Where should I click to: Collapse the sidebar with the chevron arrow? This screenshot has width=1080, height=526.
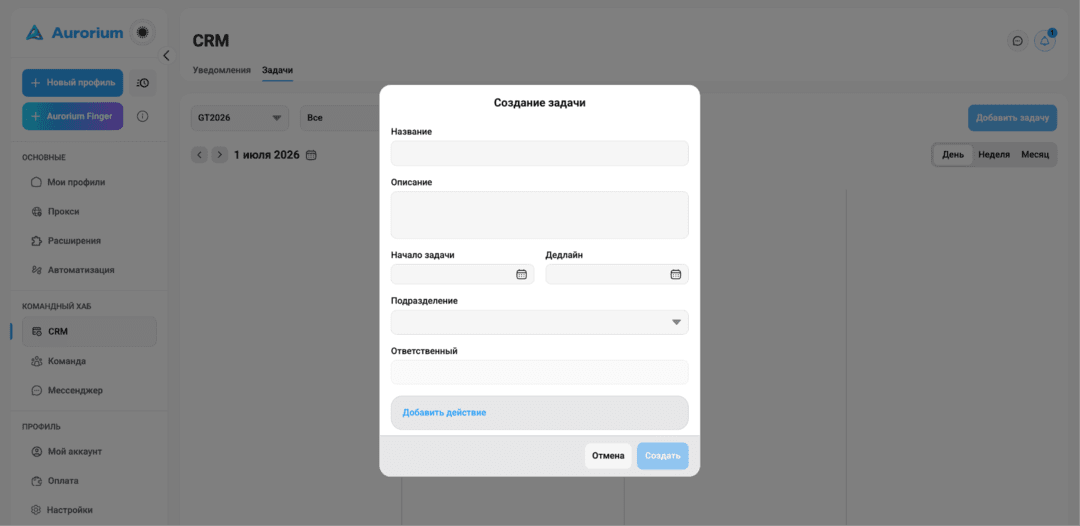(x=166, y=56)
